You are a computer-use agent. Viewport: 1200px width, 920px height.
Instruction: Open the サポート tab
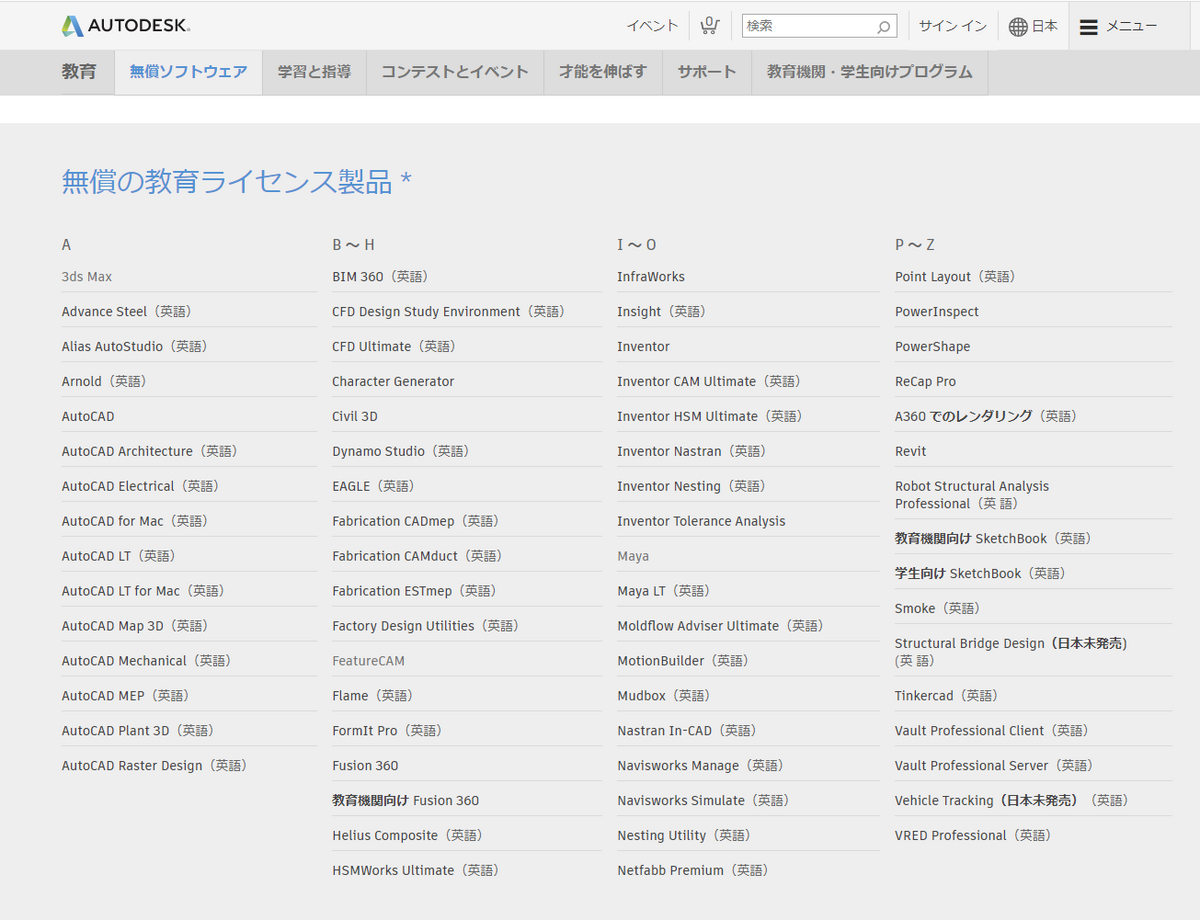point(706,71)
